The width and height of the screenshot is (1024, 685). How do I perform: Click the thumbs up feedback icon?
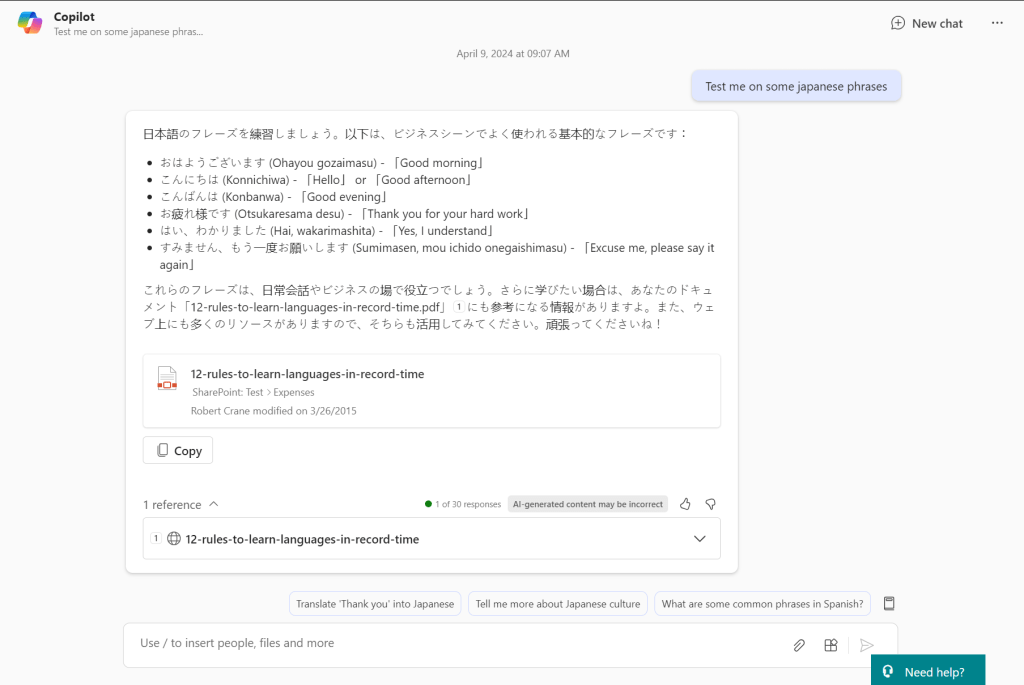[685, 504]
